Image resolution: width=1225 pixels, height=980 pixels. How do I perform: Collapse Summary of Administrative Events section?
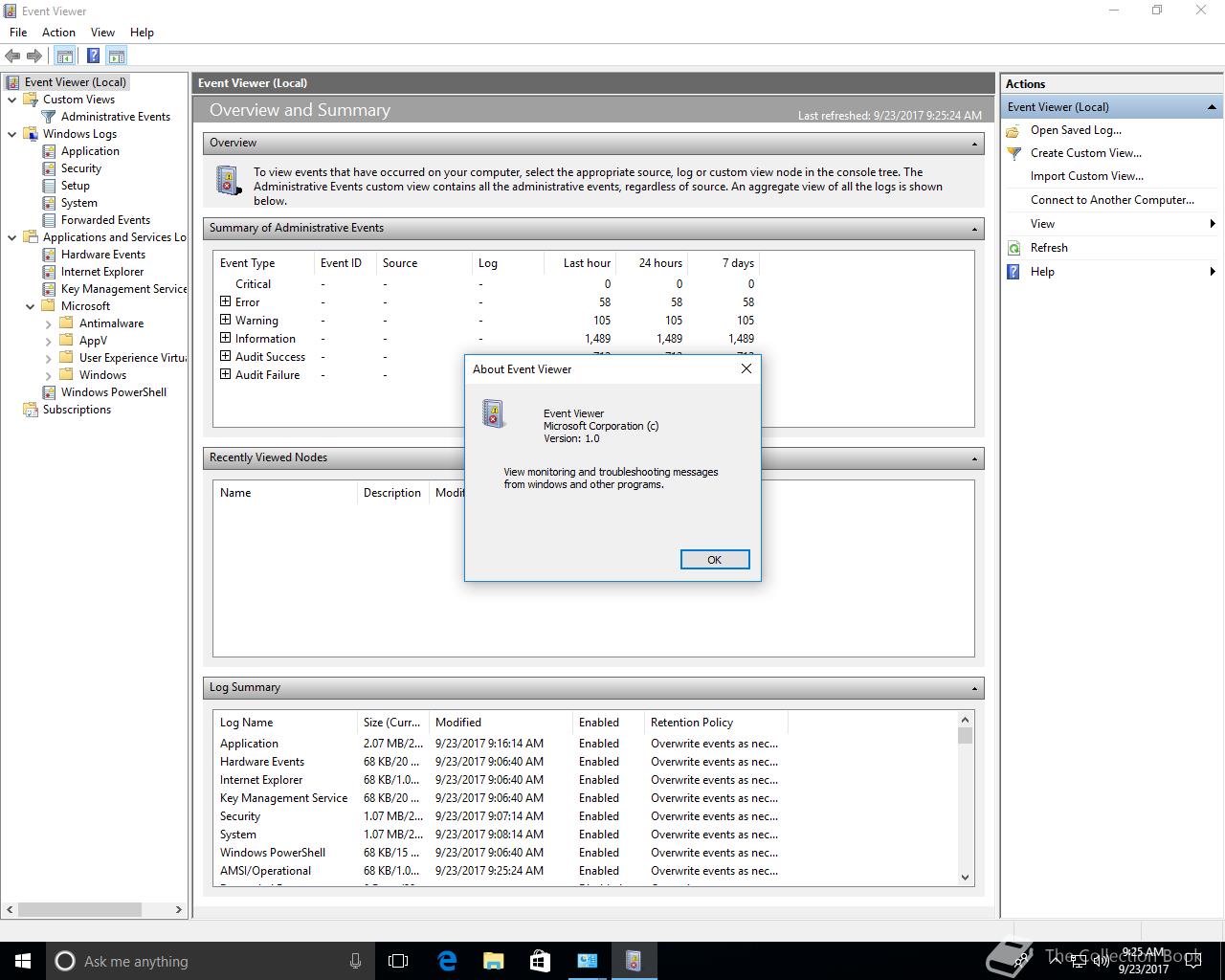974,229
